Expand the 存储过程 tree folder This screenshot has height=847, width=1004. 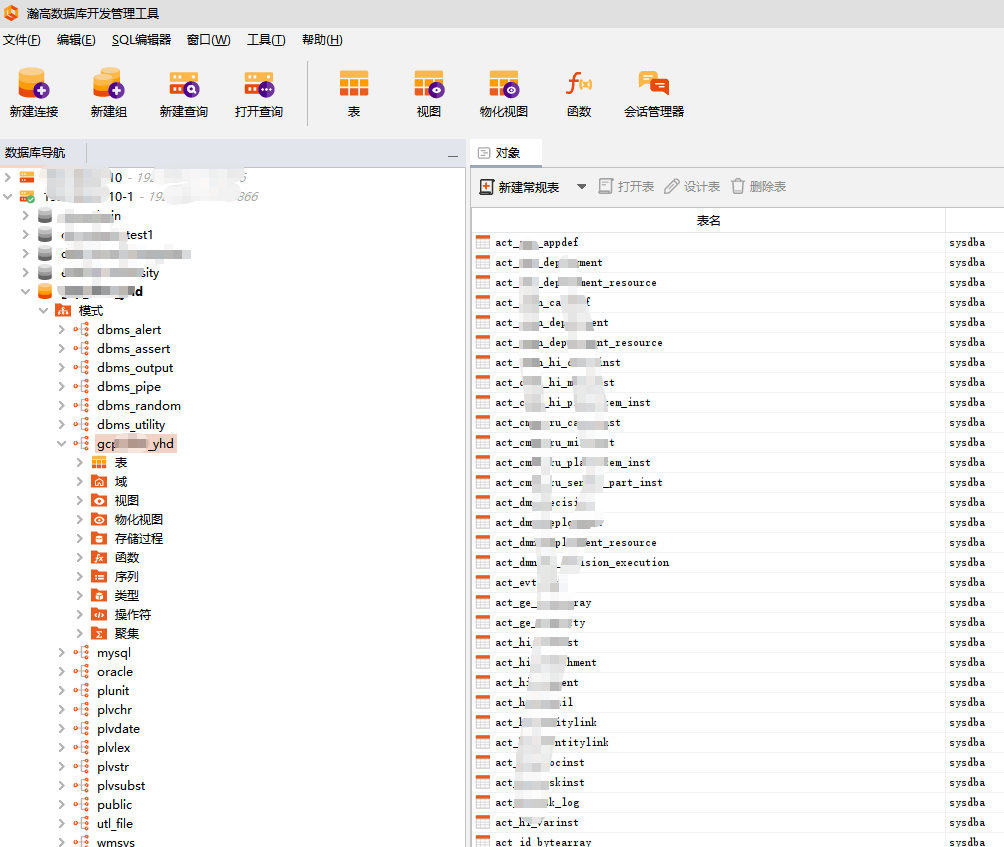pos(79,538)
